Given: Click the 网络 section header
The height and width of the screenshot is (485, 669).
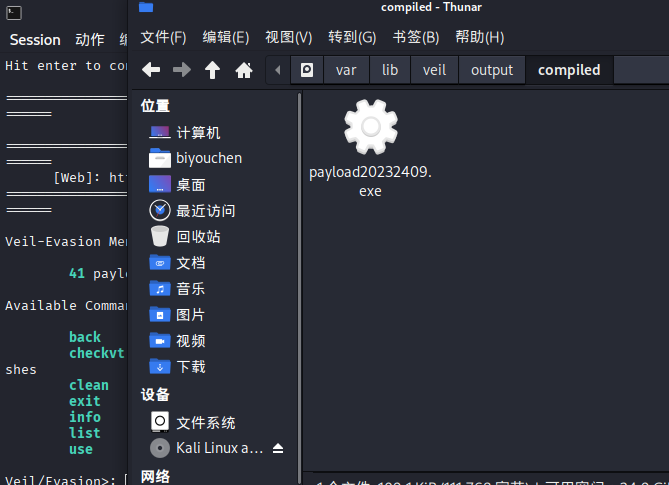Looking at the screenshot, I should [155, 476].
